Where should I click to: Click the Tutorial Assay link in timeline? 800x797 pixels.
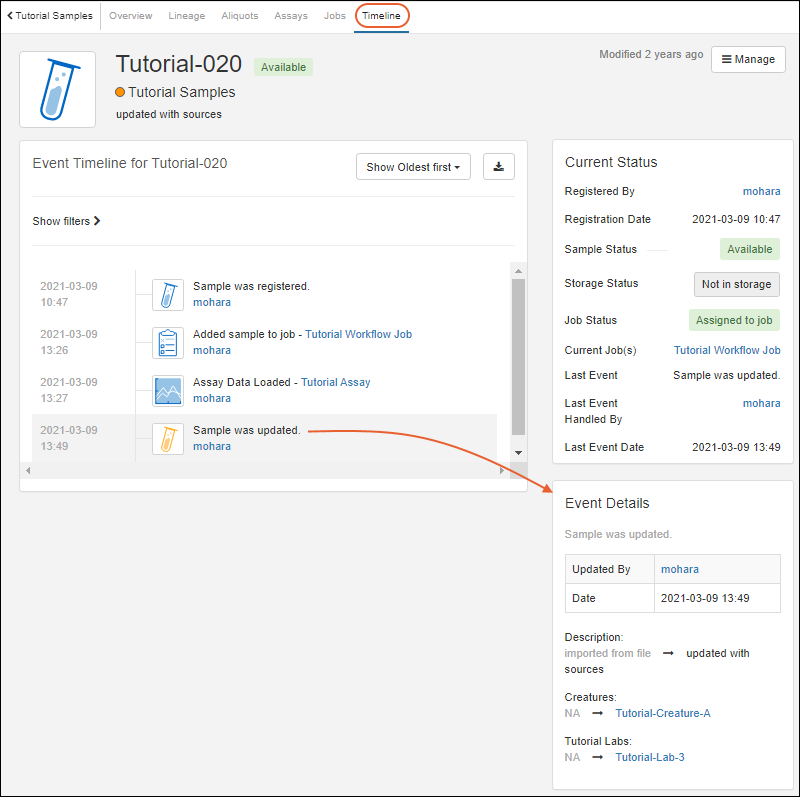pyautogui.click(x=335, y=382)
